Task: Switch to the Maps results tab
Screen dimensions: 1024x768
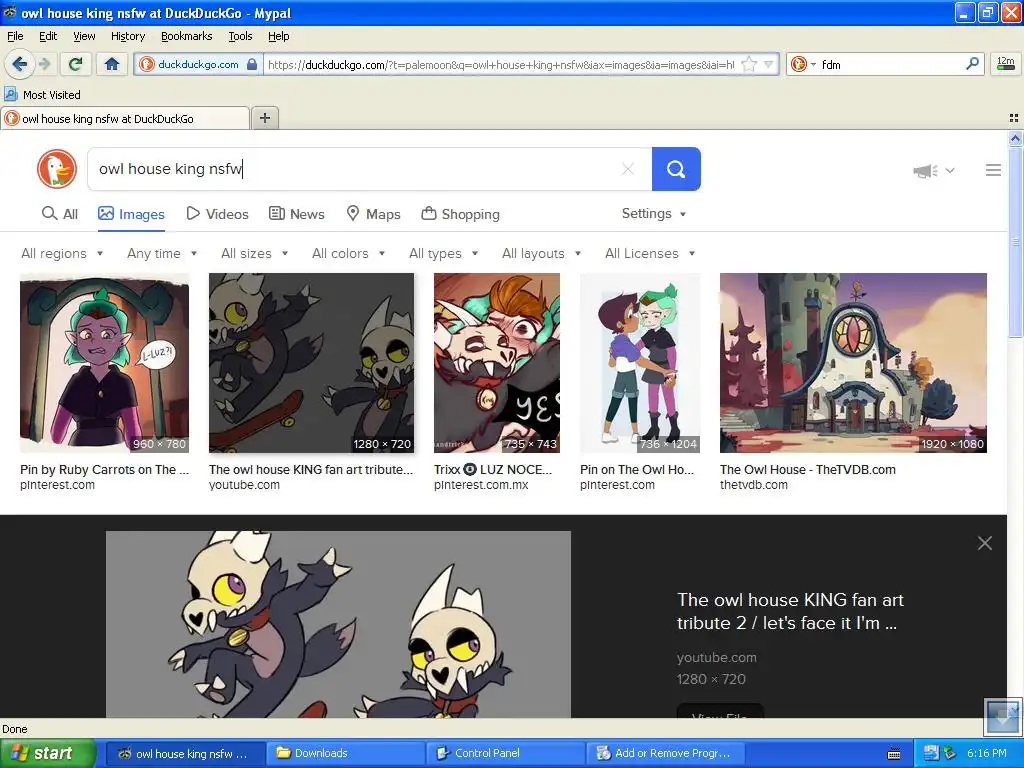Action: (x=374, y=214)
